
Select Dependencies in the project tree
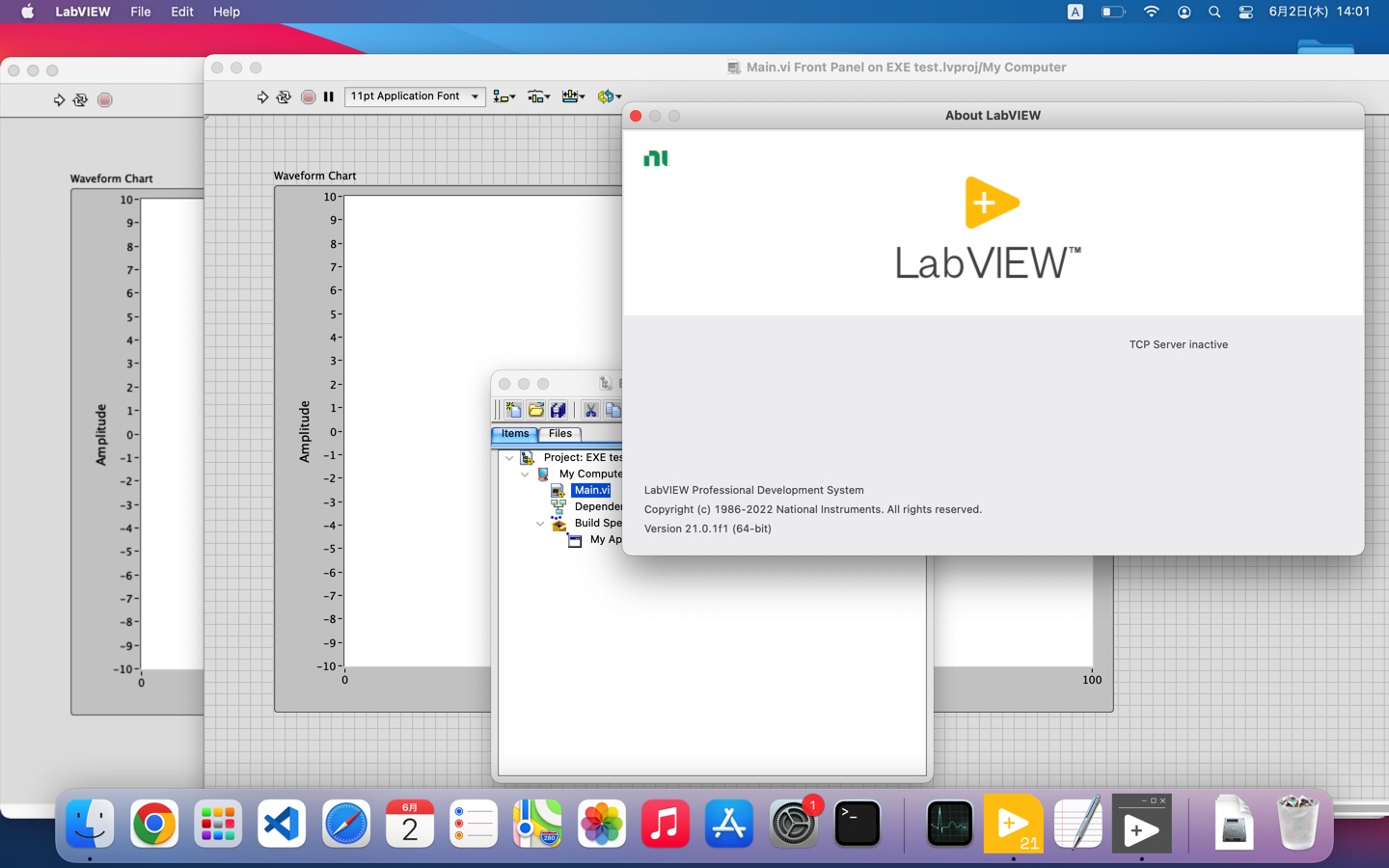(597, 506)
